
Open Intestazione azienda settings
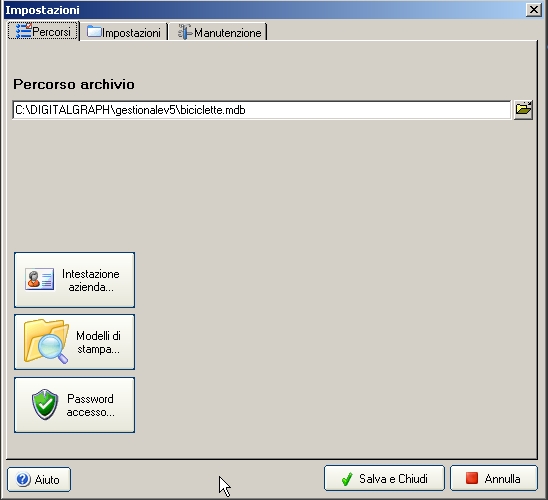[x=74, y=280]
